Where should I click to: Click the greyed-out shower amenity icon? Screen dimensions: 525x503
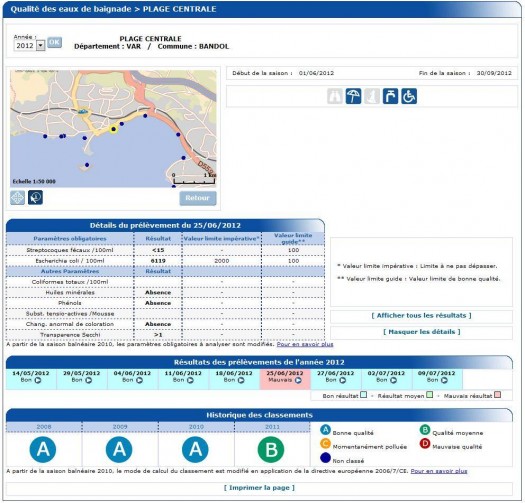372,96
